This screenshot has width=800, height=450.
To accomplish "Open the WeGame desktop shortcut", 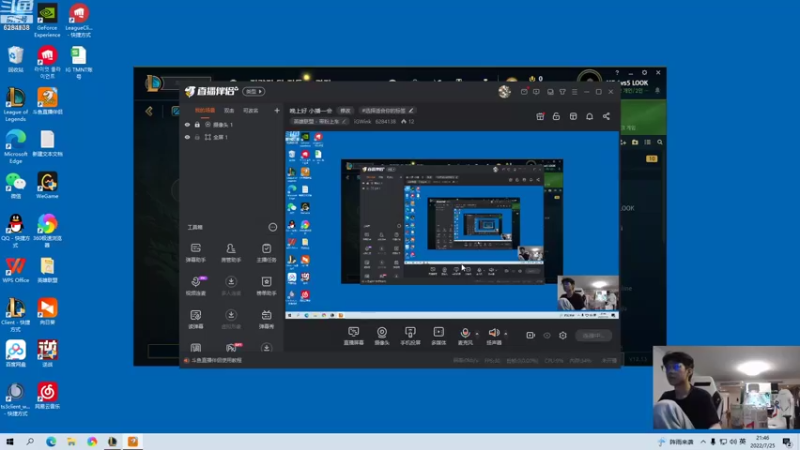I will pos(47,186).
